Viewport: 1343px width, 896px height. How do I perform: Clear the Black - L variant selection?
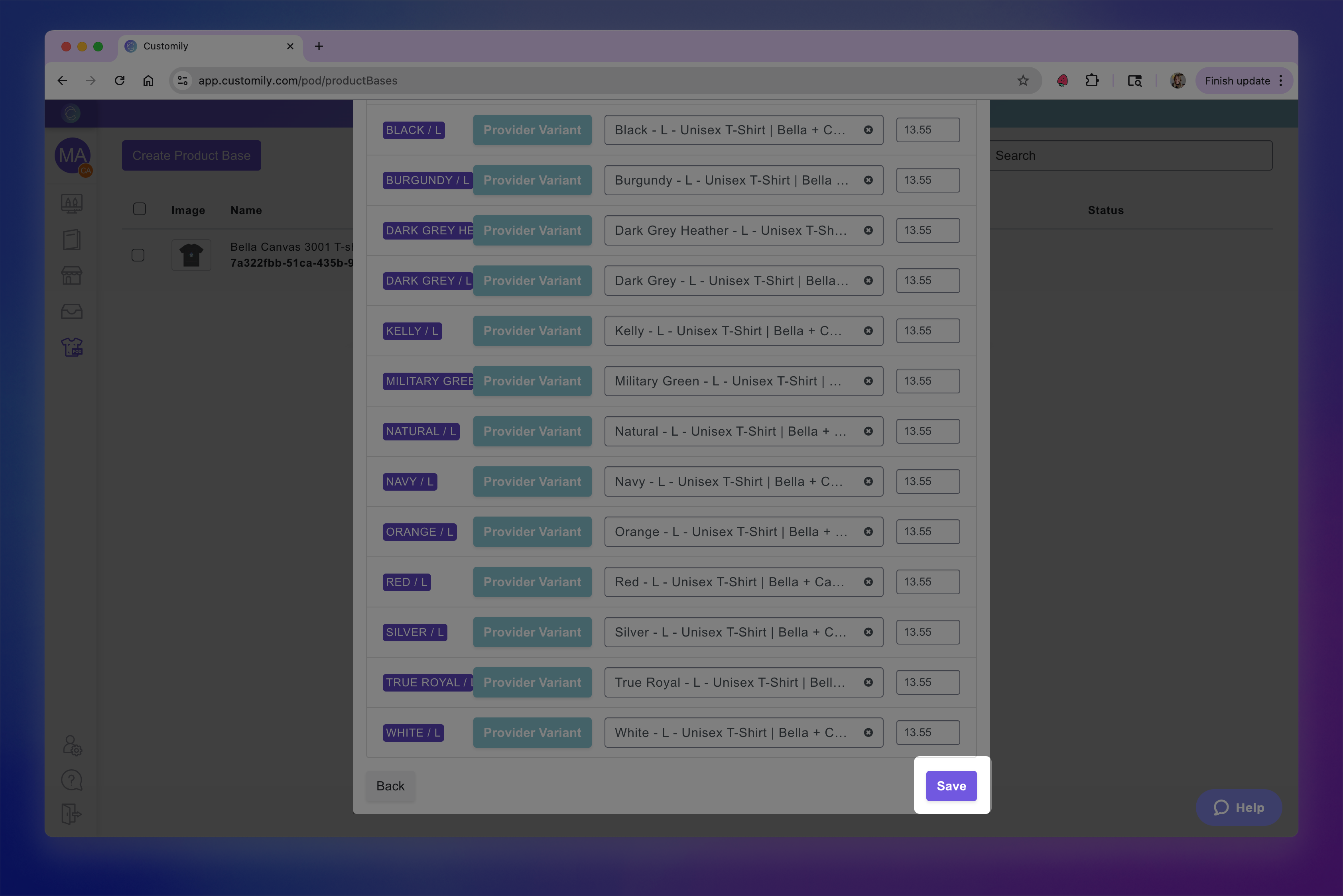[868, 130]
